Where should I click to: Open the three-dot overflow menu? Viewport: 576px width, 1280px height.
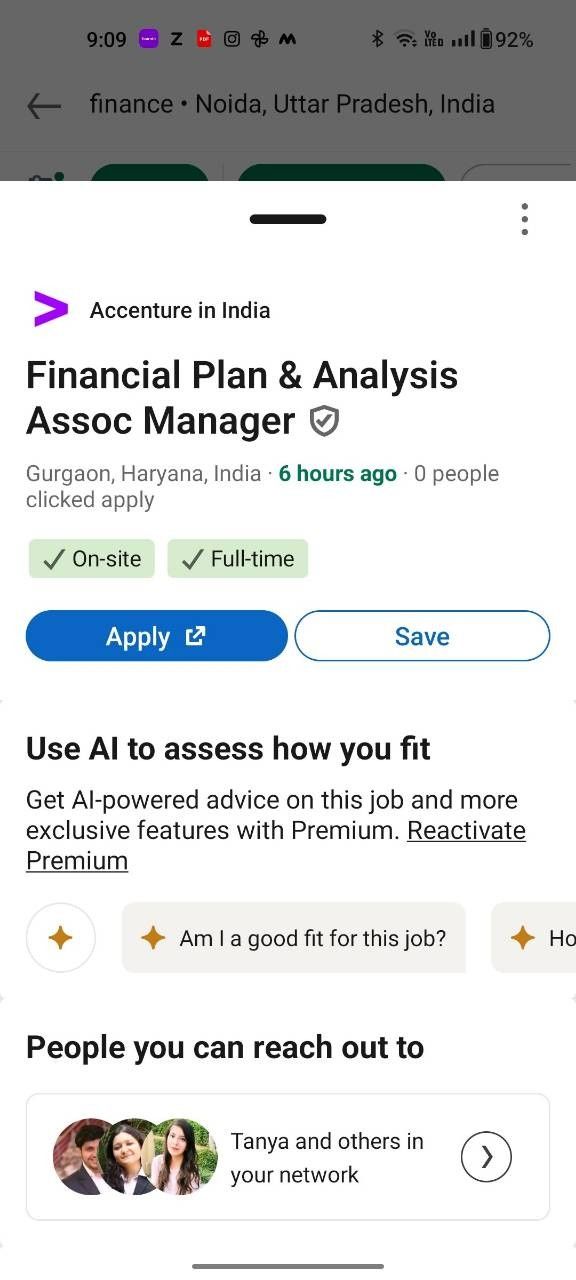pos(525,219)
